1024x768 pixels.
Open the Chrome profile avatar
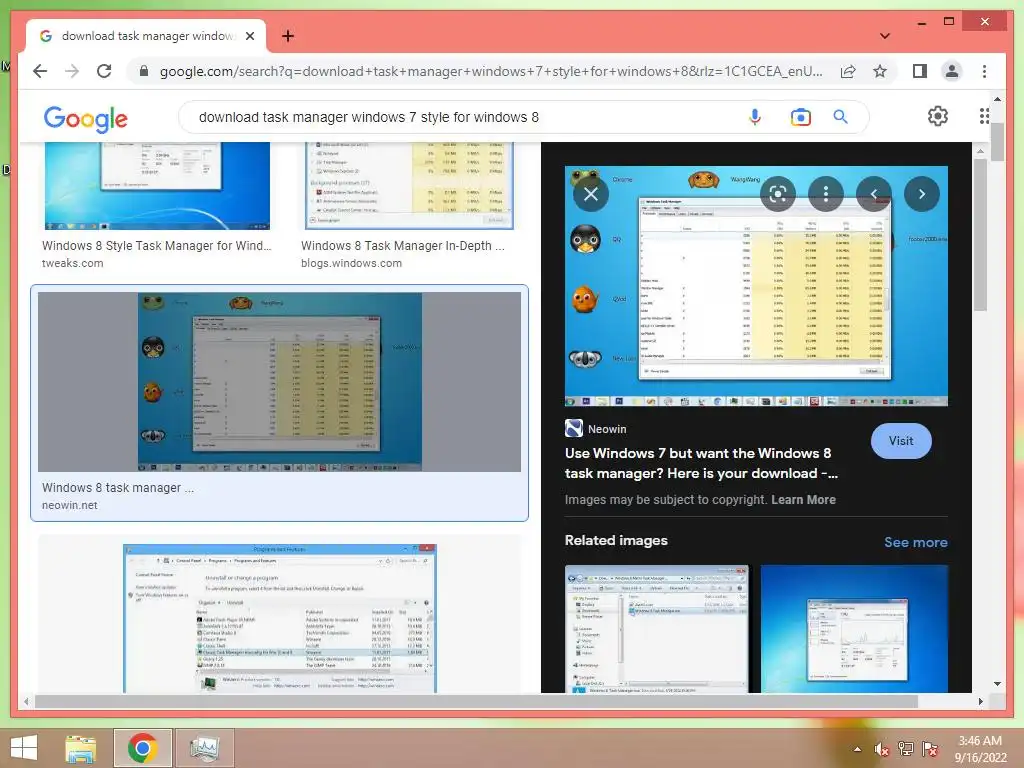[x=952, y=71]
